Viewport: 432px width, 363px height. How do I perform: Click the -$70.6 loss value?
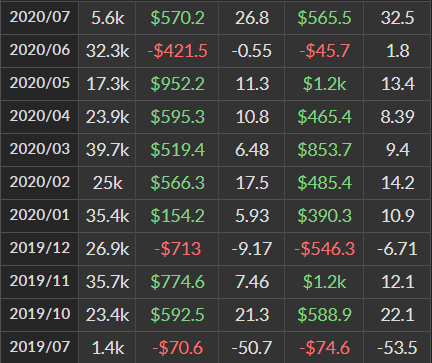(x=177, y=348)
